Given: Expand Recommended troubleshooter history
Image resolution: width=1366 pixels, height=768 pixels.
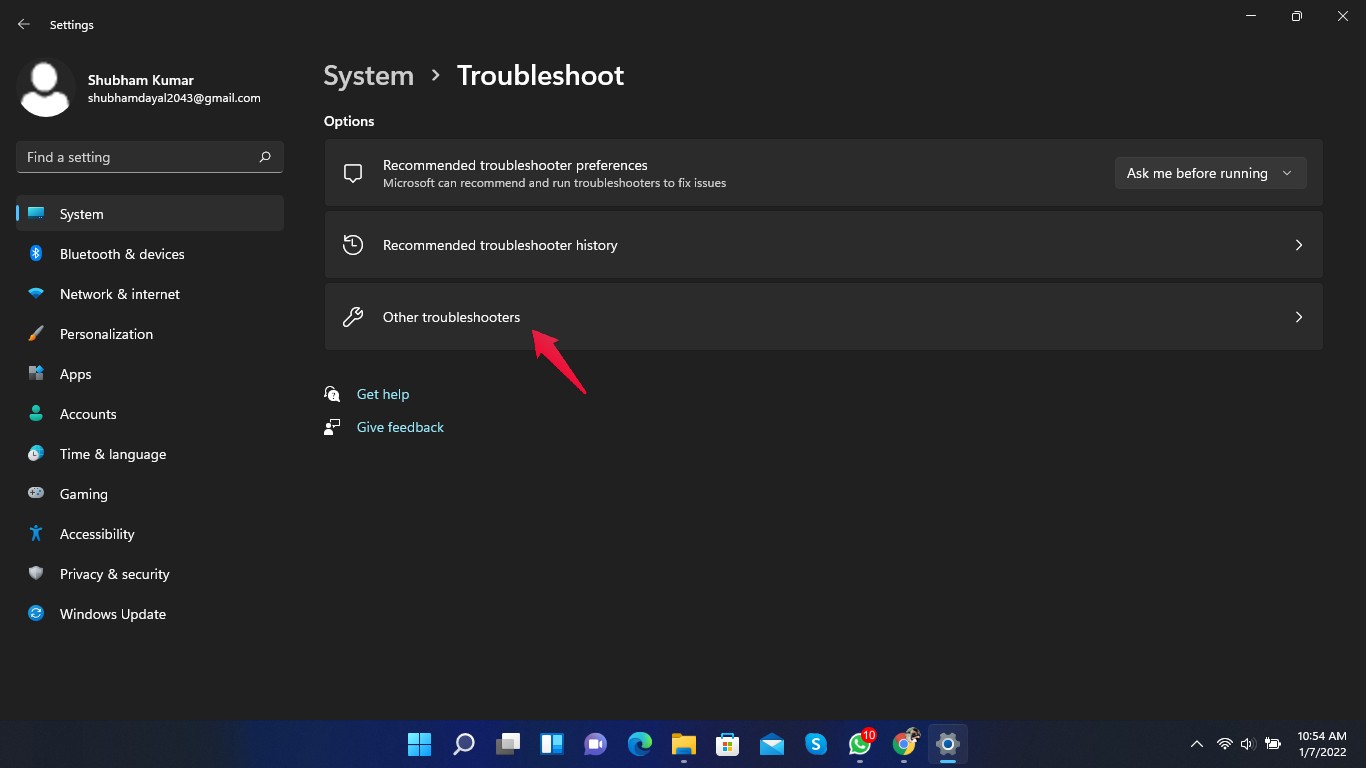Looking at the screenshot, I should click(823, 245).
